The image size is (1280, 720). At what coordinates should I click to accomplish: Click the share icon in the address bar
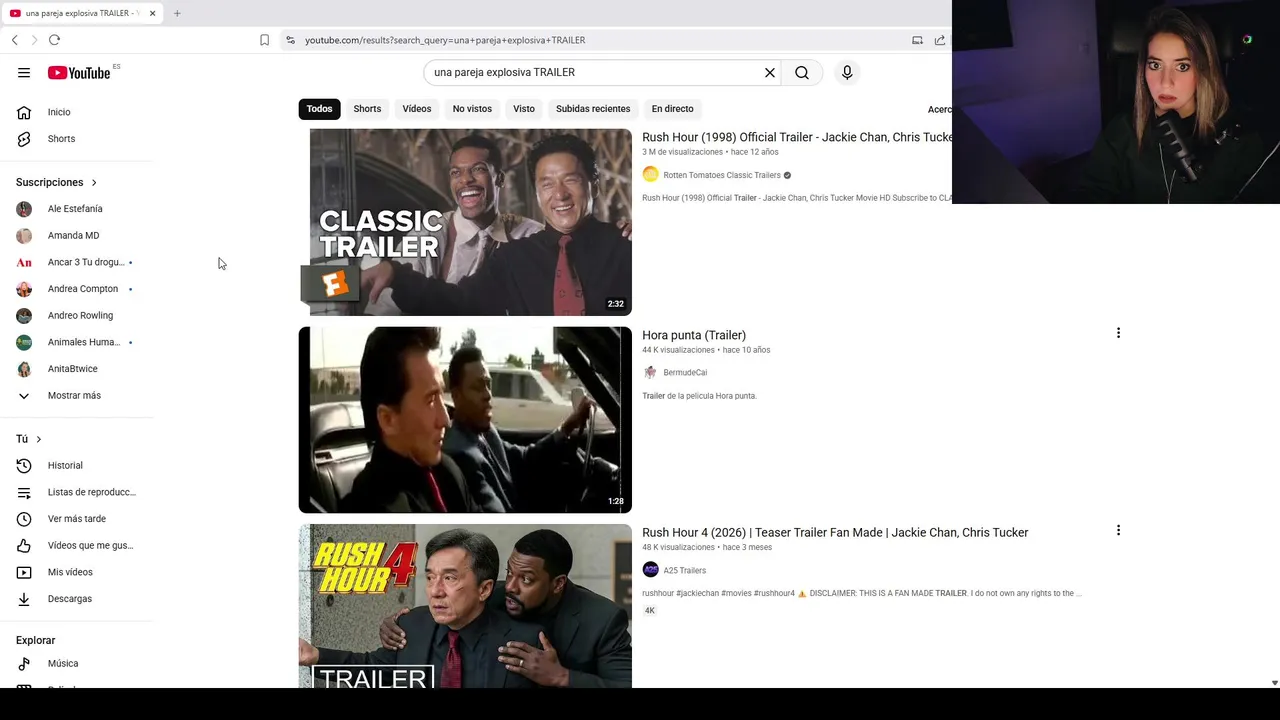tap(940, 40)
